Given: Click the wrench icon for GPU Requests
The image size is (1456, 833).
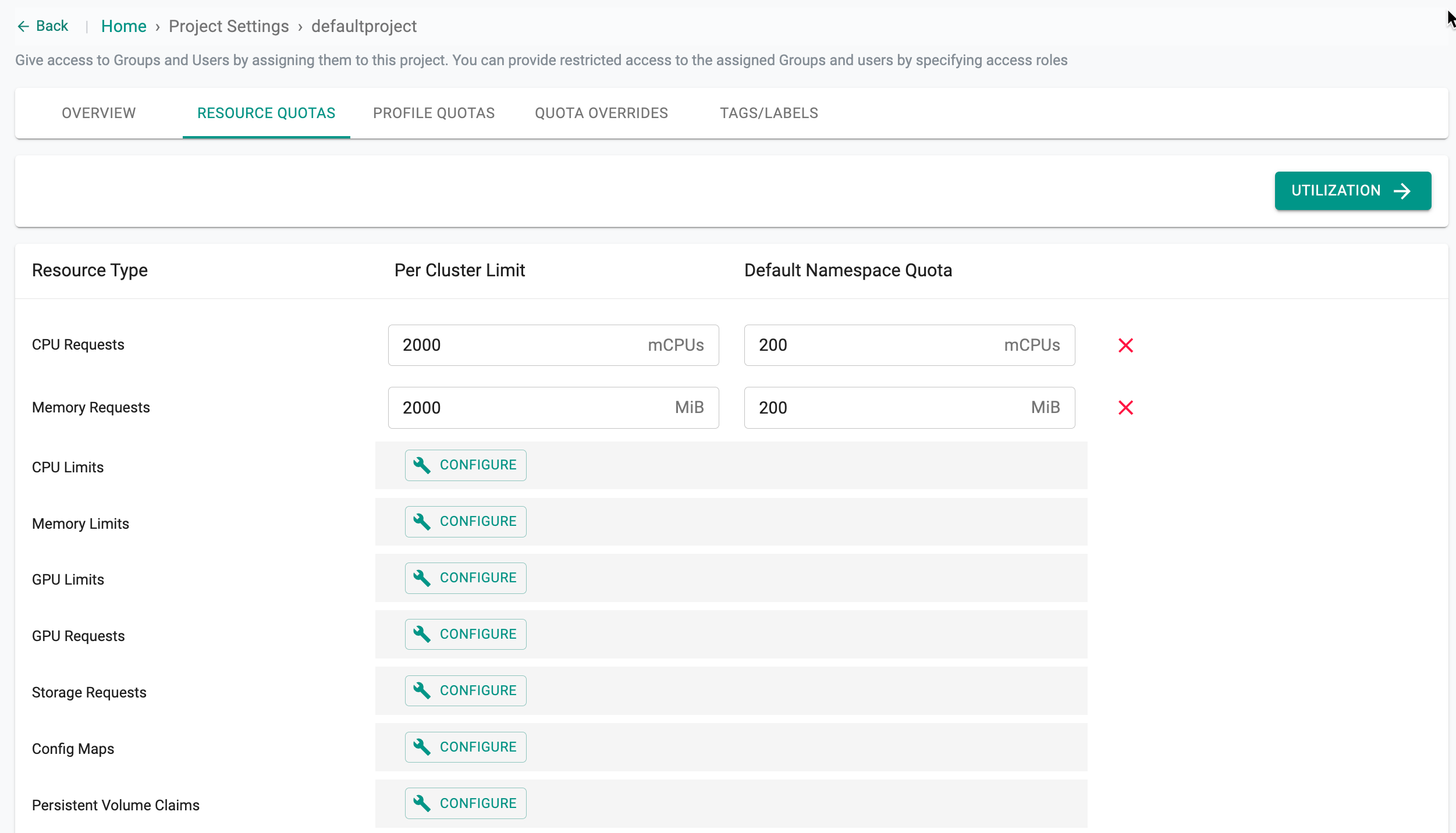Looking at the screenshot, I should pos(422,635).
